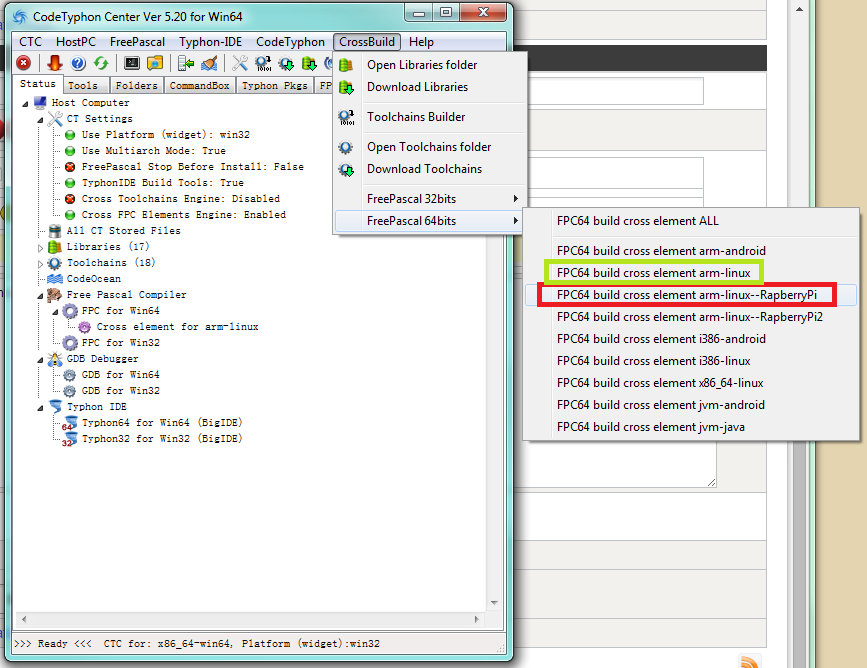Click the CT Settings tools icon in tree

[x=55, y=119]
